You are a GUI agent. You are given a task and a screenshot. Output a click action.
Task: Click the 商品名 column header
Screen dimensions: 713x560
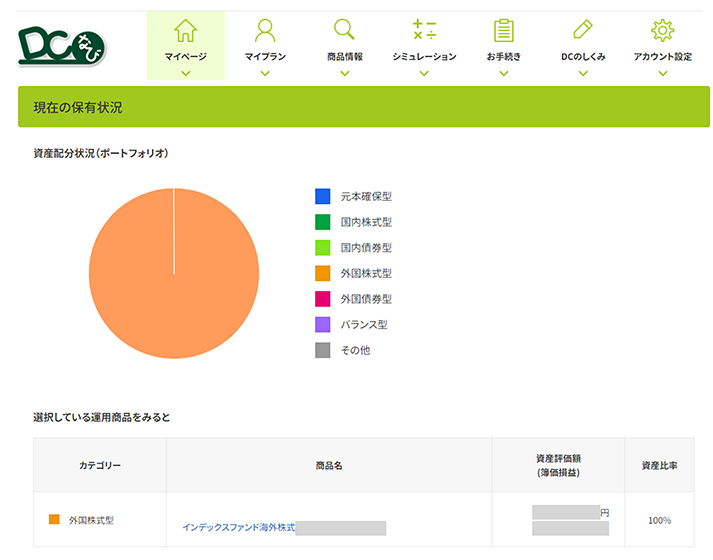point(329,465)
